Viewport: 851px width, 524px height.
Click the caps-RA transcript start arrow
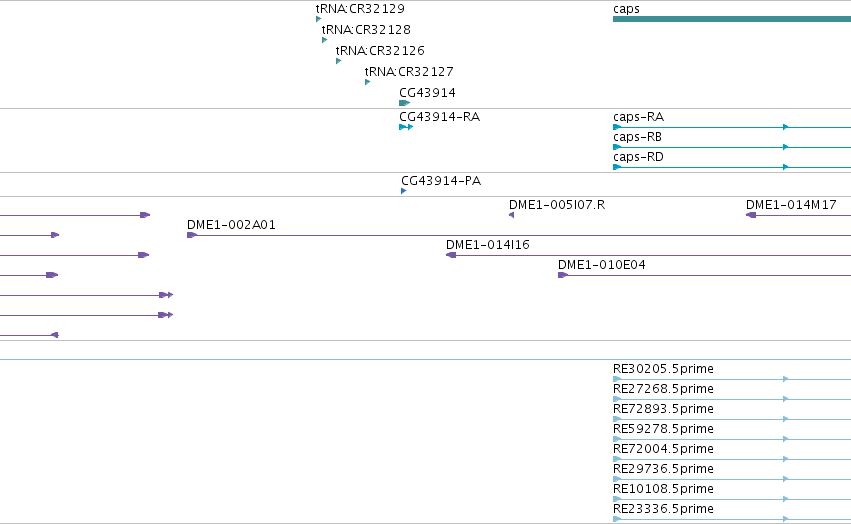[x=617, y=127]
